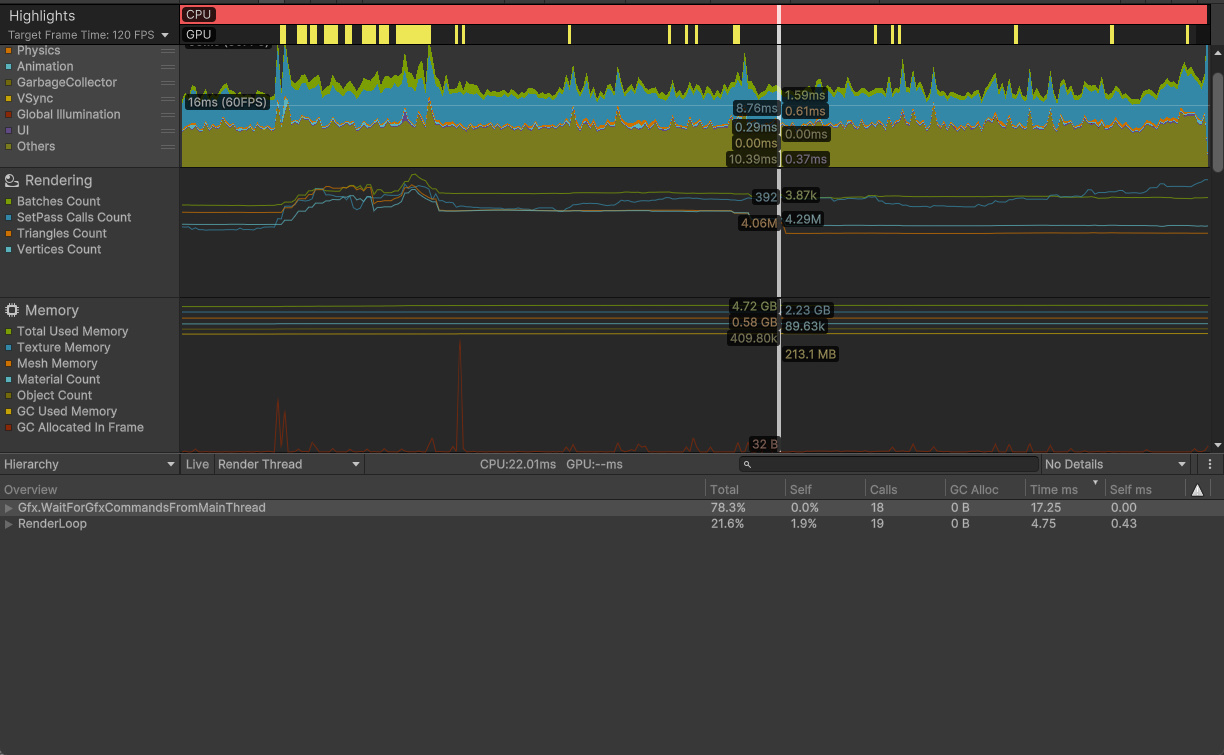
Task: Grab the reorder handle for Physics
Action: tap(168, 51)
